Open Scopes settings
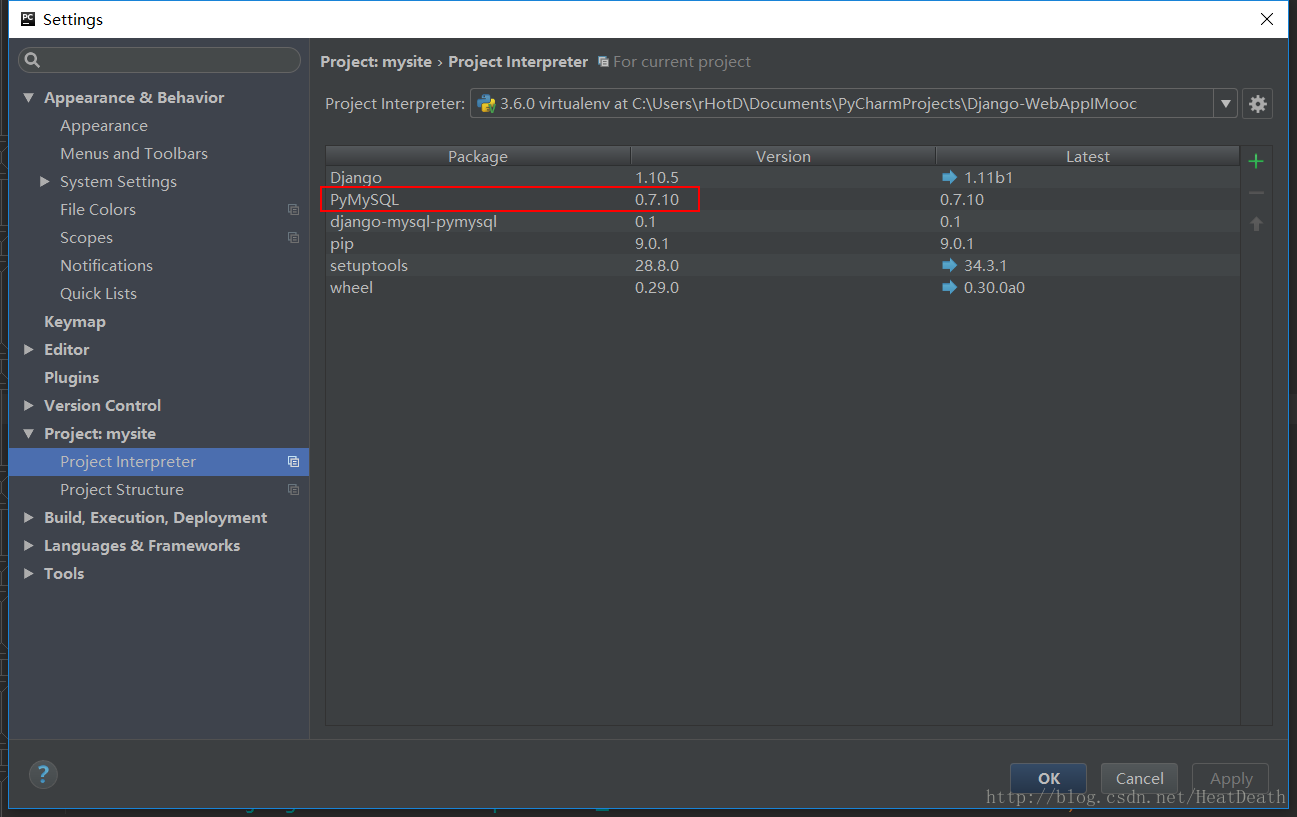The width and height of the screenshot is (1297, 817). 86,238
